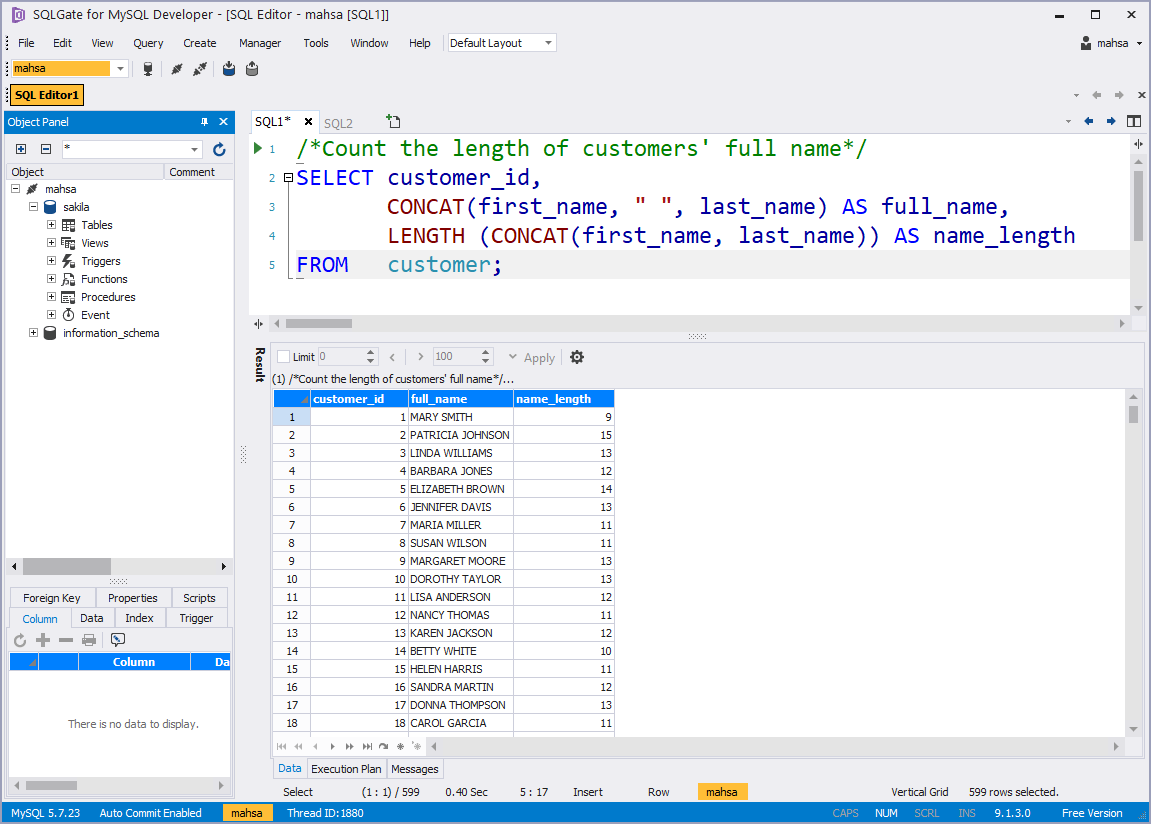1151x824 pixels.
Task: Refresh the Object Panel tree
Action: tap(219, 150)
